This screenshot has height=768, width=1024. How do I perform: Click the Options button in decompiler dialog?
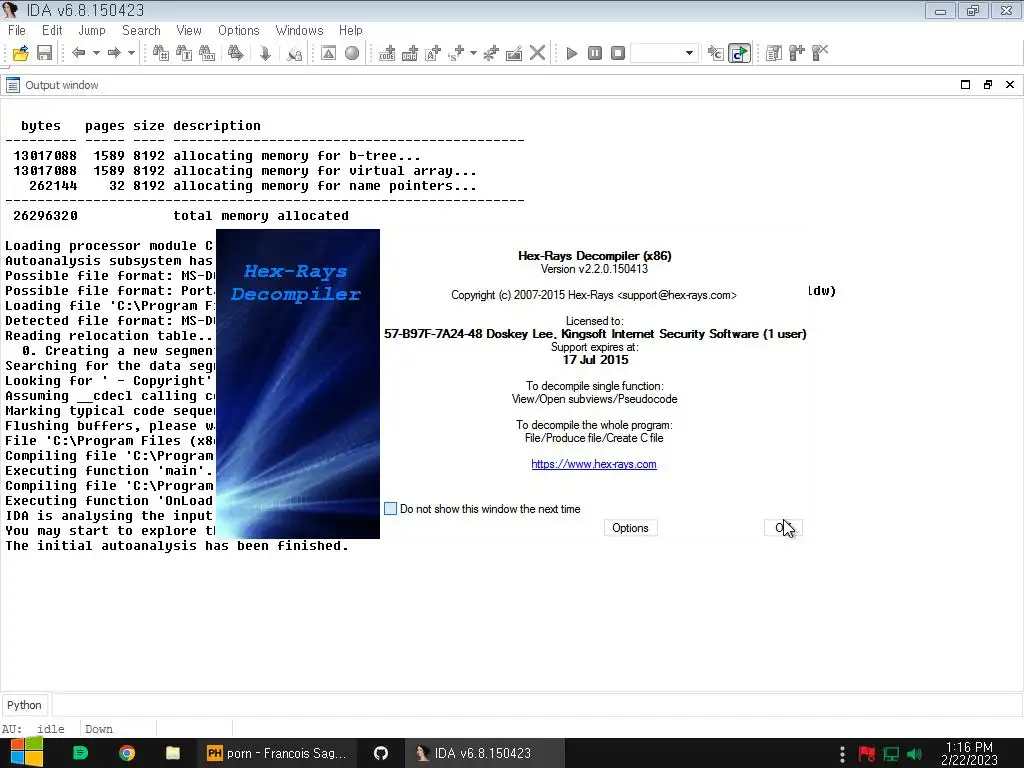click(x=630, y=528)
